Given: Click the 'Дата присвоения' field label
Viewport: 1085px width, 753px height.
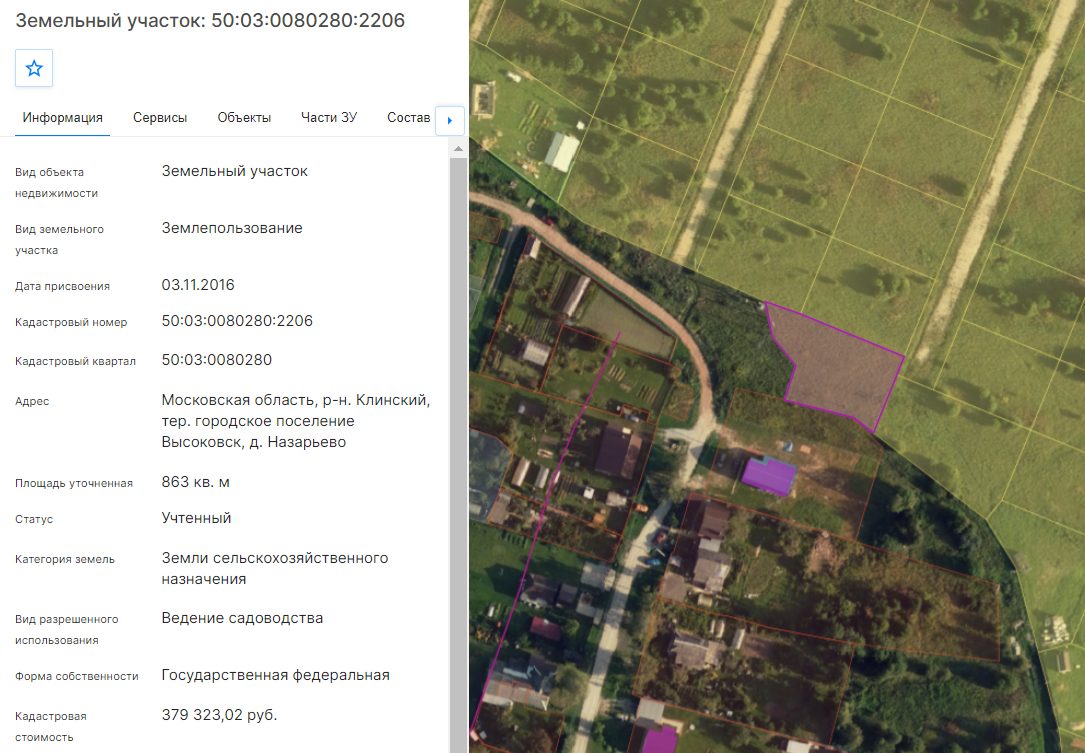Looking at the screenshot, I should click(62, 286).
